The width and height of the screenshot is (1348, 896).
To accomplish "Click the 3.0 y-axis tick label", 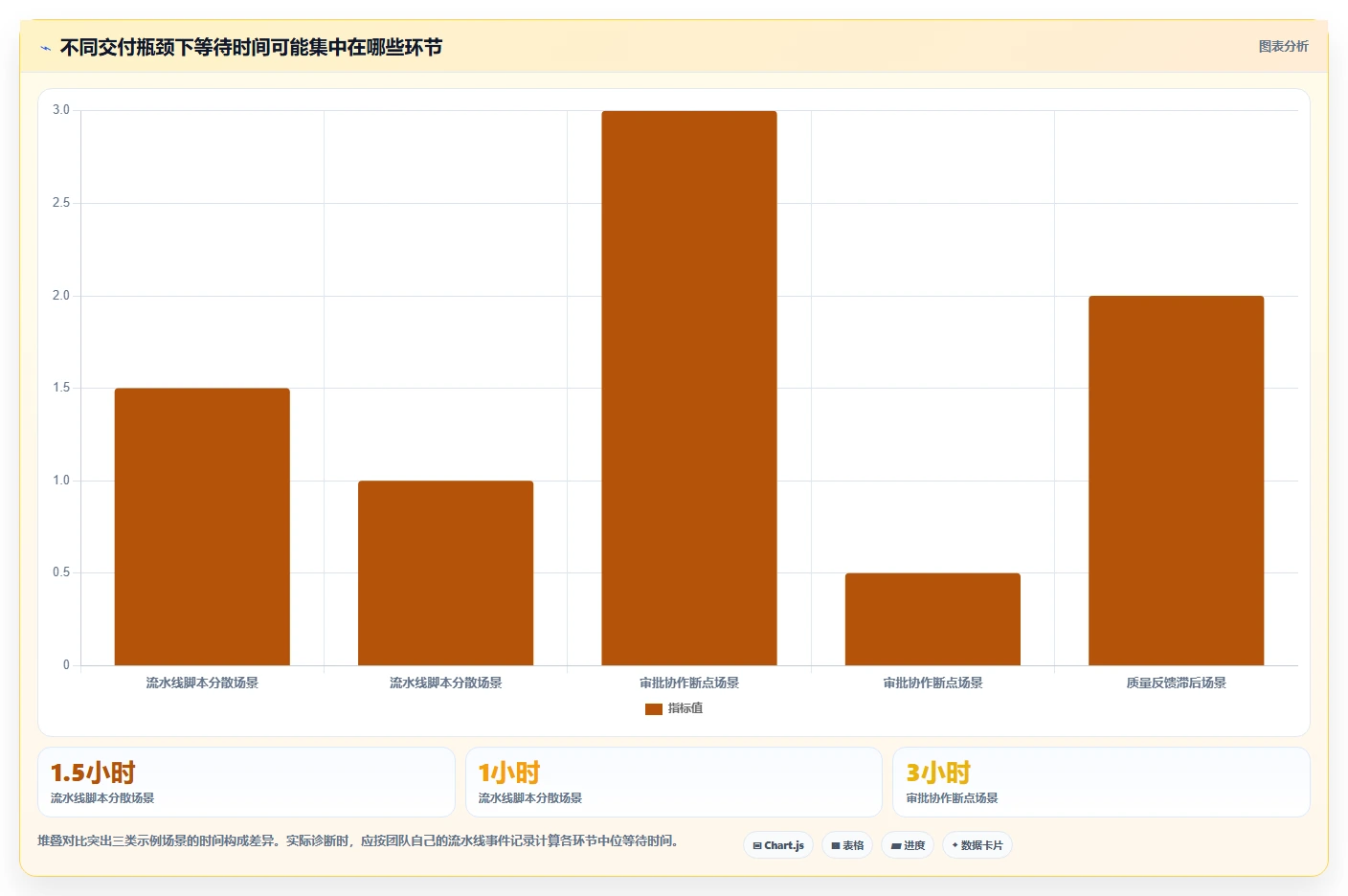I will 61,110.
